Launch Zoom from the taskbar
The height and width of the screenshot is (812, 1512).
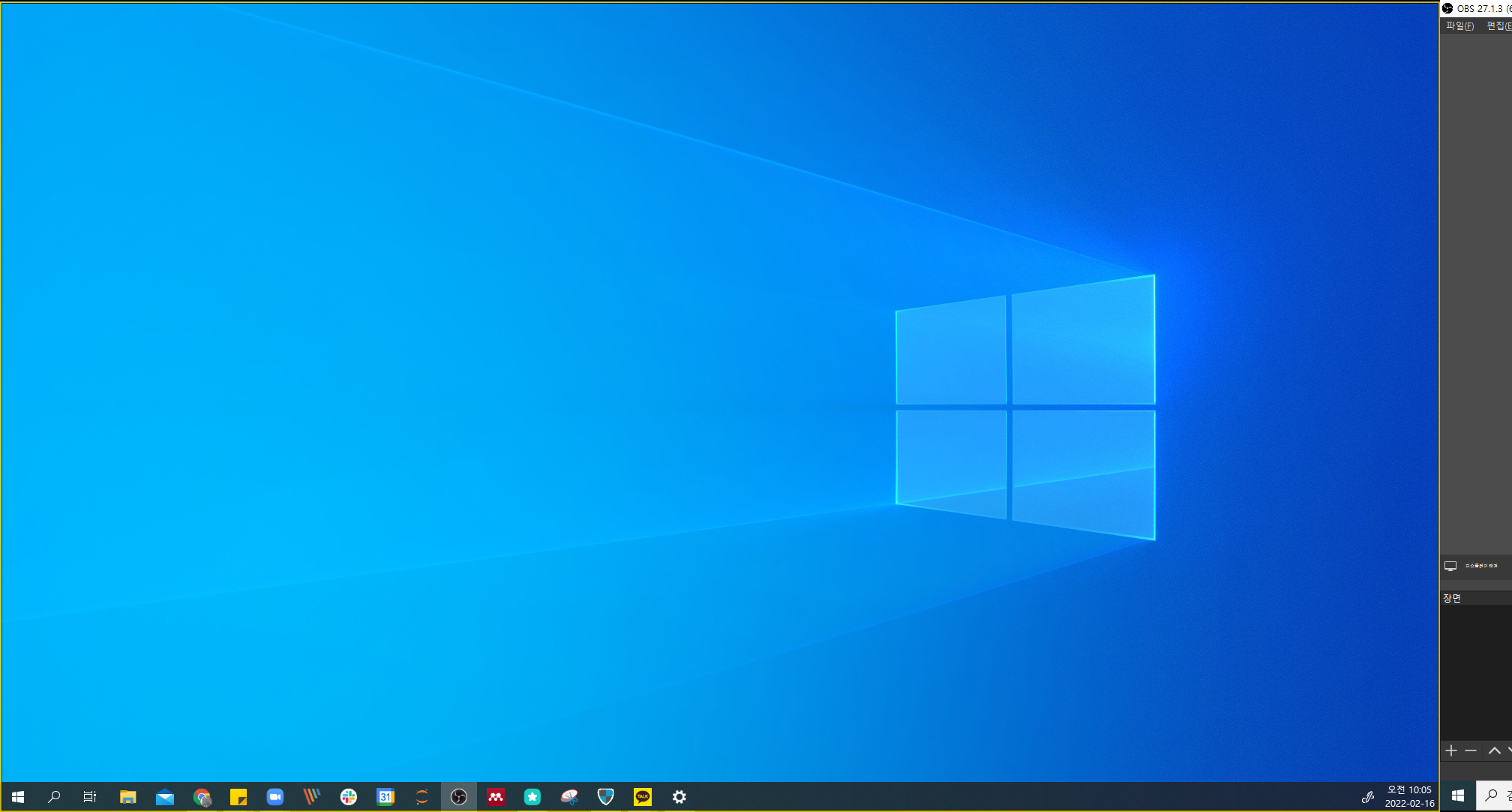(275, 797)
